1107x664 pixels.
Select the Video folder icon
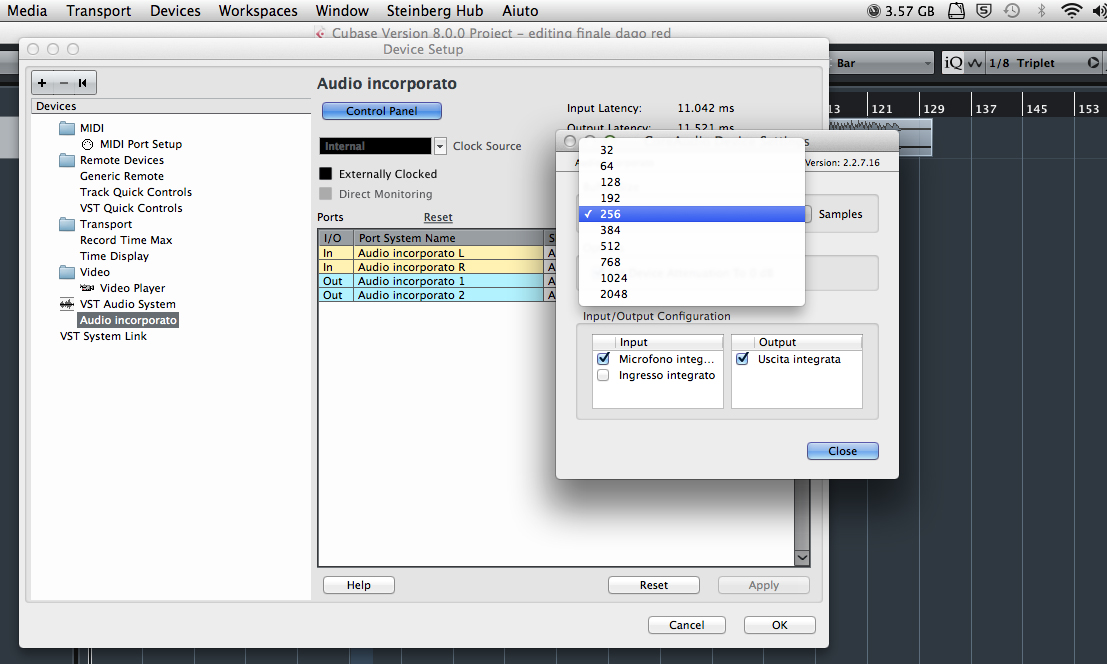pyautogui.click(x=67, y=272)
